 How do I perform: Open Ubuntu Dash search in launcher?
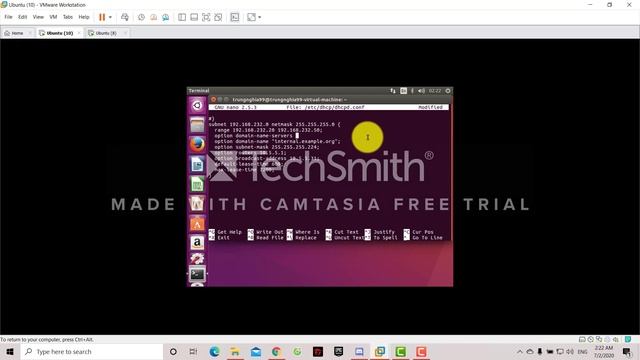pyautogui.click(x=197, y=106)
